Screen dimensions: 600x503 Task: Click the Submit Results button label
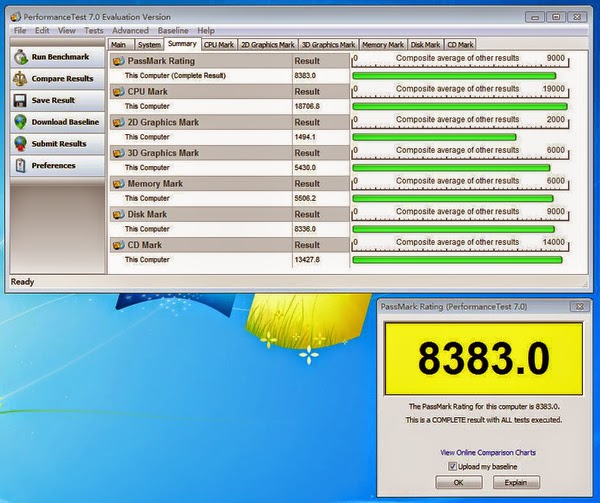[x=59, y=144]
